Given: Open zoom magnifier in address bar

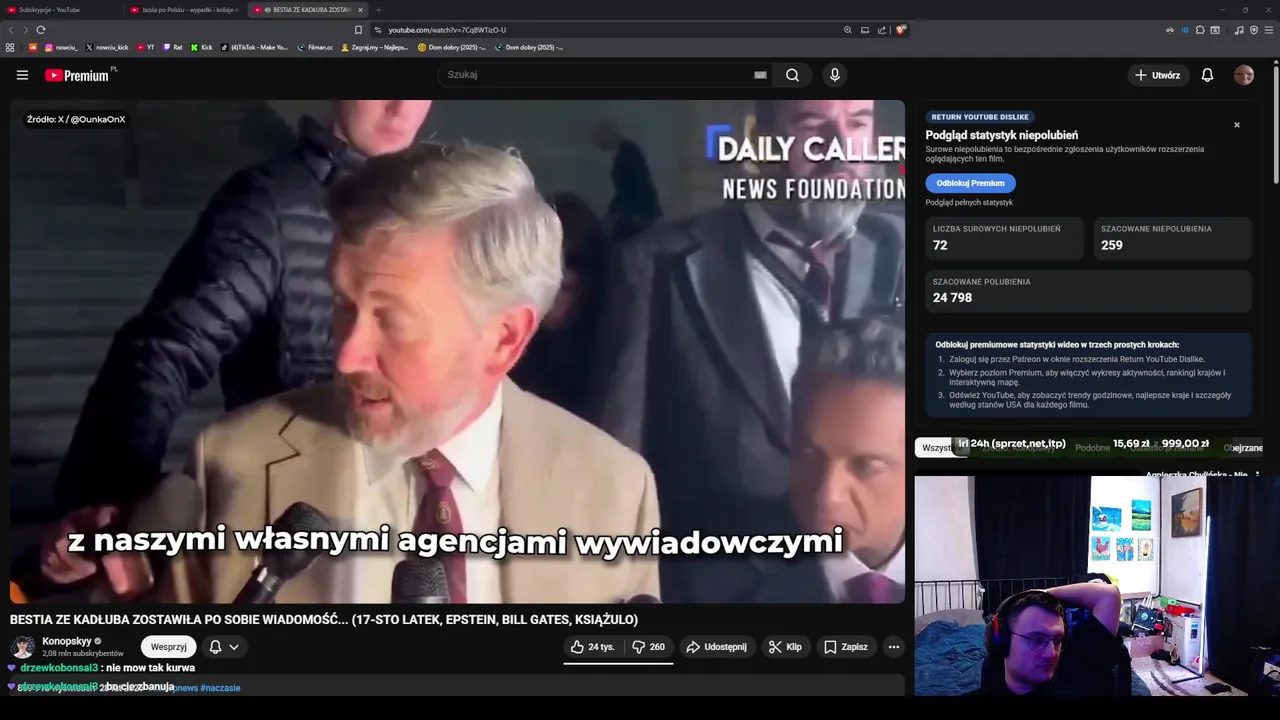Looking at the screenshot, I should click(848, 30).
